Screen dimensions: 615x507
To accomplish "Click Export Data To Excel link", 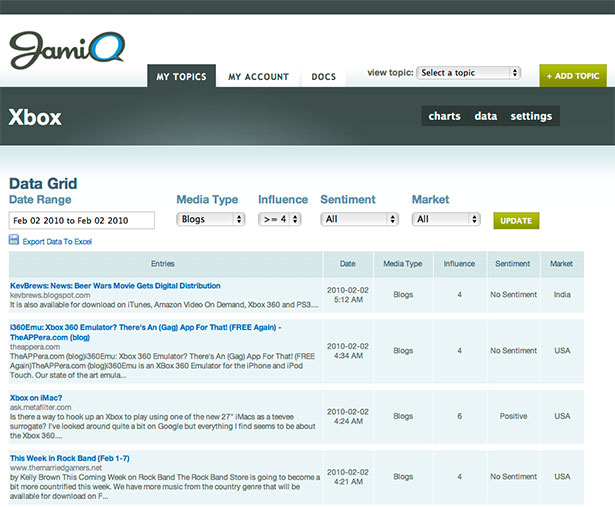I will pos(57,242).
